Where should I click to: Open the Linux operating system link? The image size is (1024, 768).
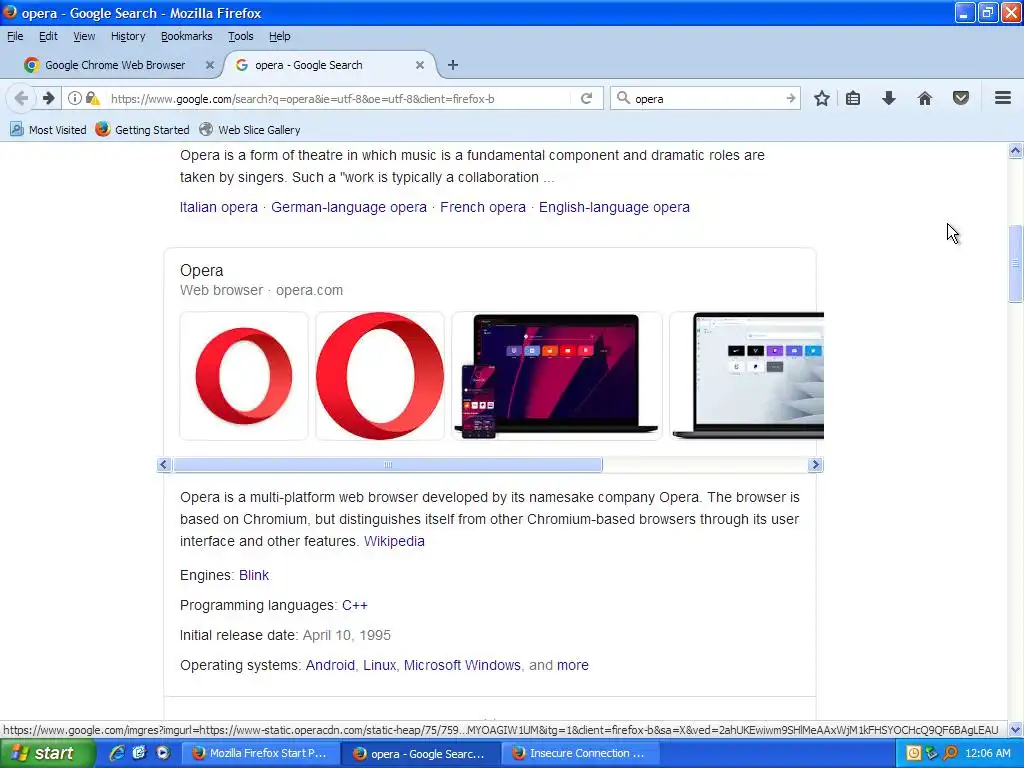point(379,665)
